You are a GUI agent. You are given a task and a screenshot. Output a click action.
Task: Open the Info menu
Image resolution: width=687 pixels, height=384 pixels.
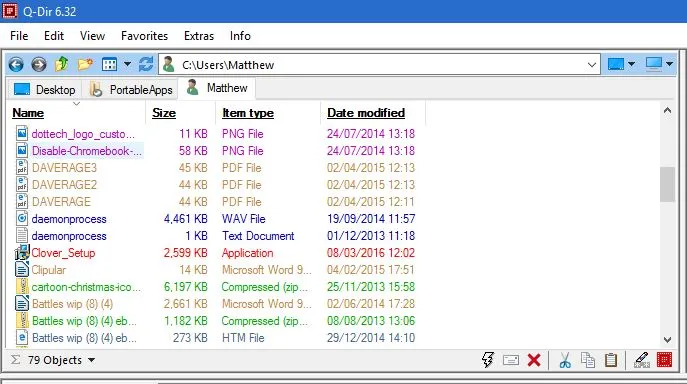[x=240, y=36]
